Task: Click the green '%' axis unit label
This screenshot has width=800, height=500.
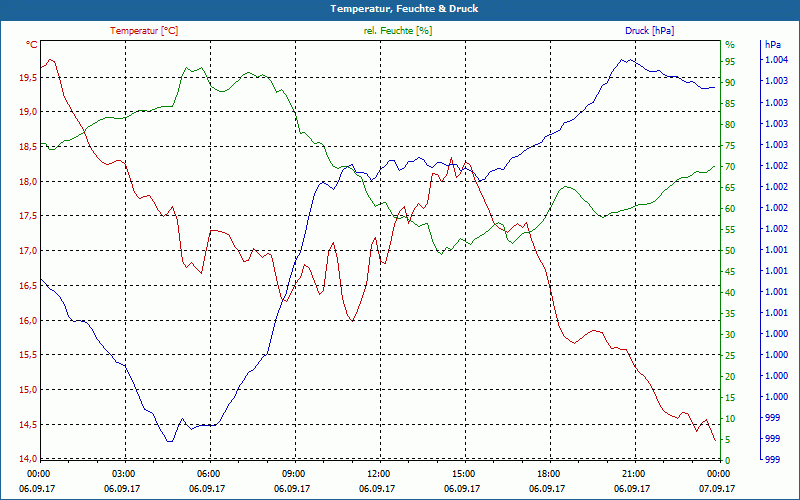Action: 730,45
